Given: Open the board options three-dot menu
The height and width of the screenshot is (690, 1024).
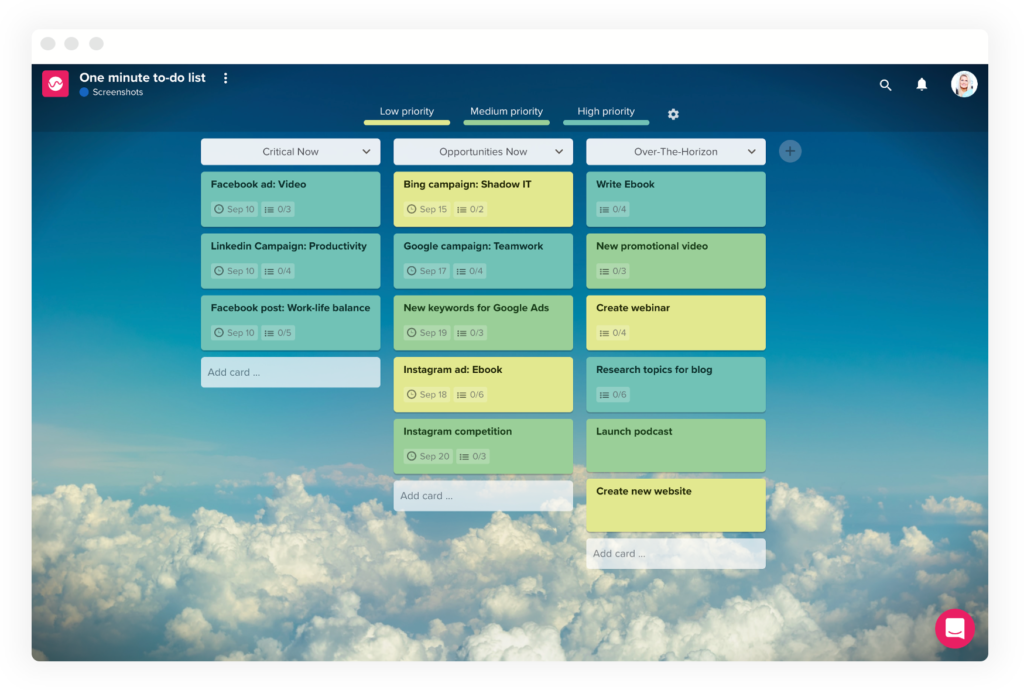Looking at the screenshot, I should click(225, 78).
